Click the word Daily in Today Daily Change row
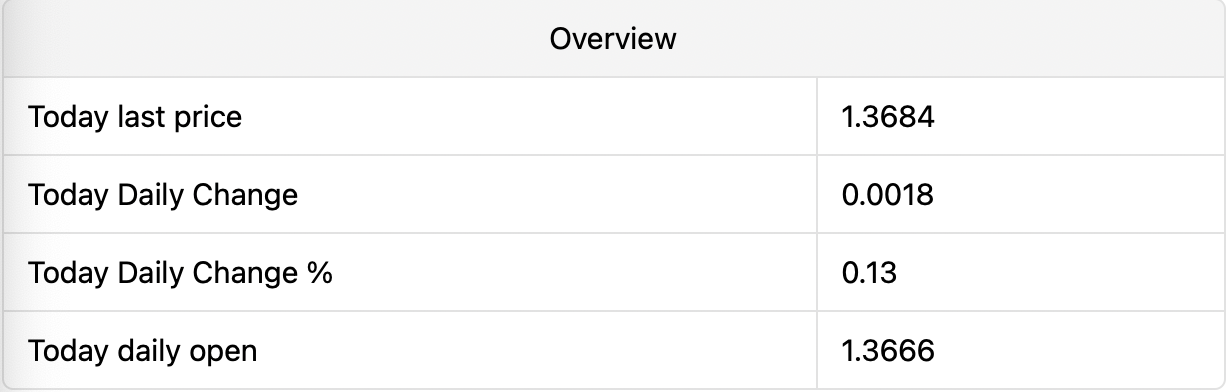Screen dimensions: 1230x392 tap(148, 195)
